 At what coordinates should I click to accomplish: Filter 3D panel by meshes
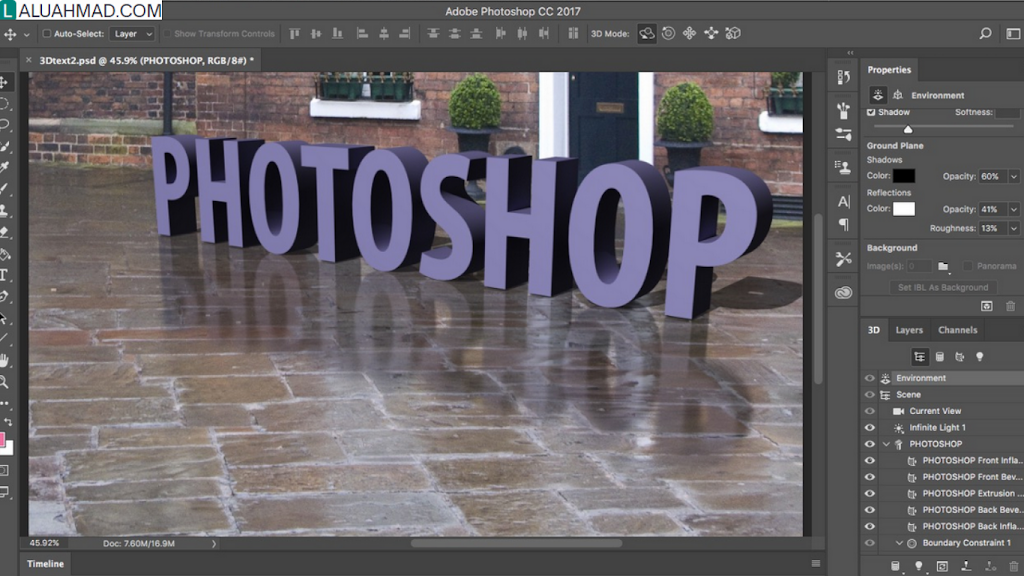[940, 357]
